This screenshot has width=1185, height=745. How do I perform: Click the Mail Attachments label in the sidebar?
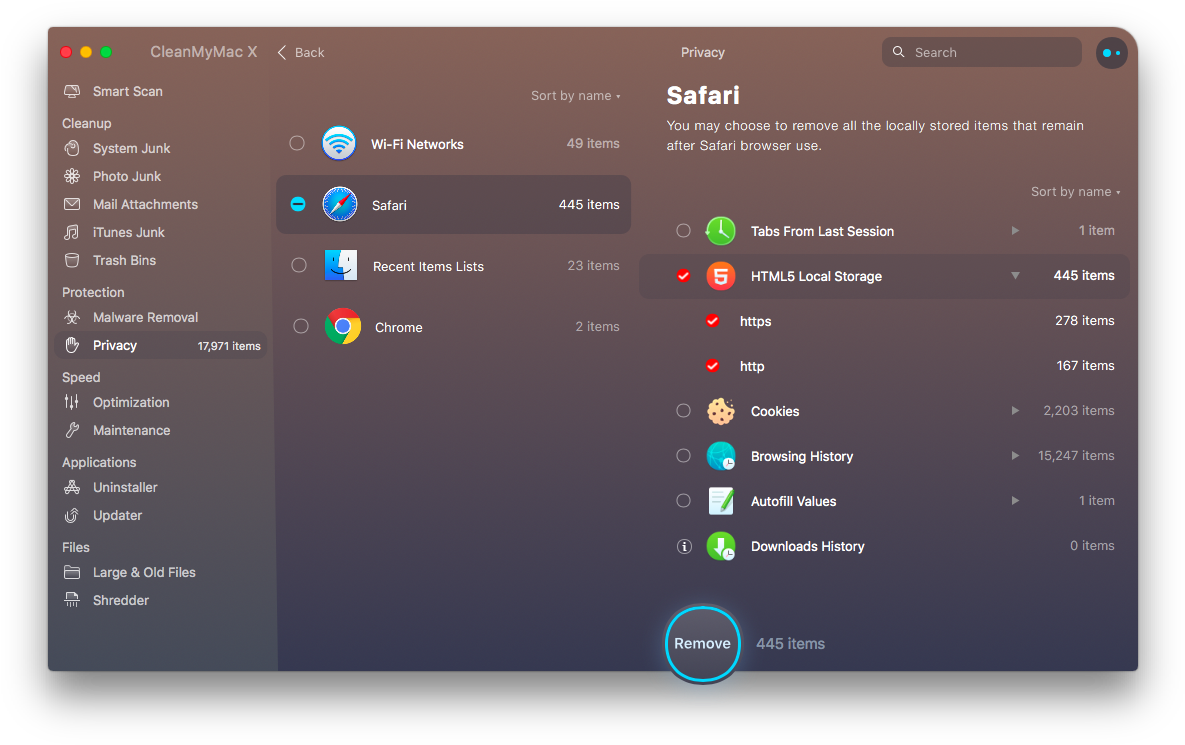tap(145, 204)
